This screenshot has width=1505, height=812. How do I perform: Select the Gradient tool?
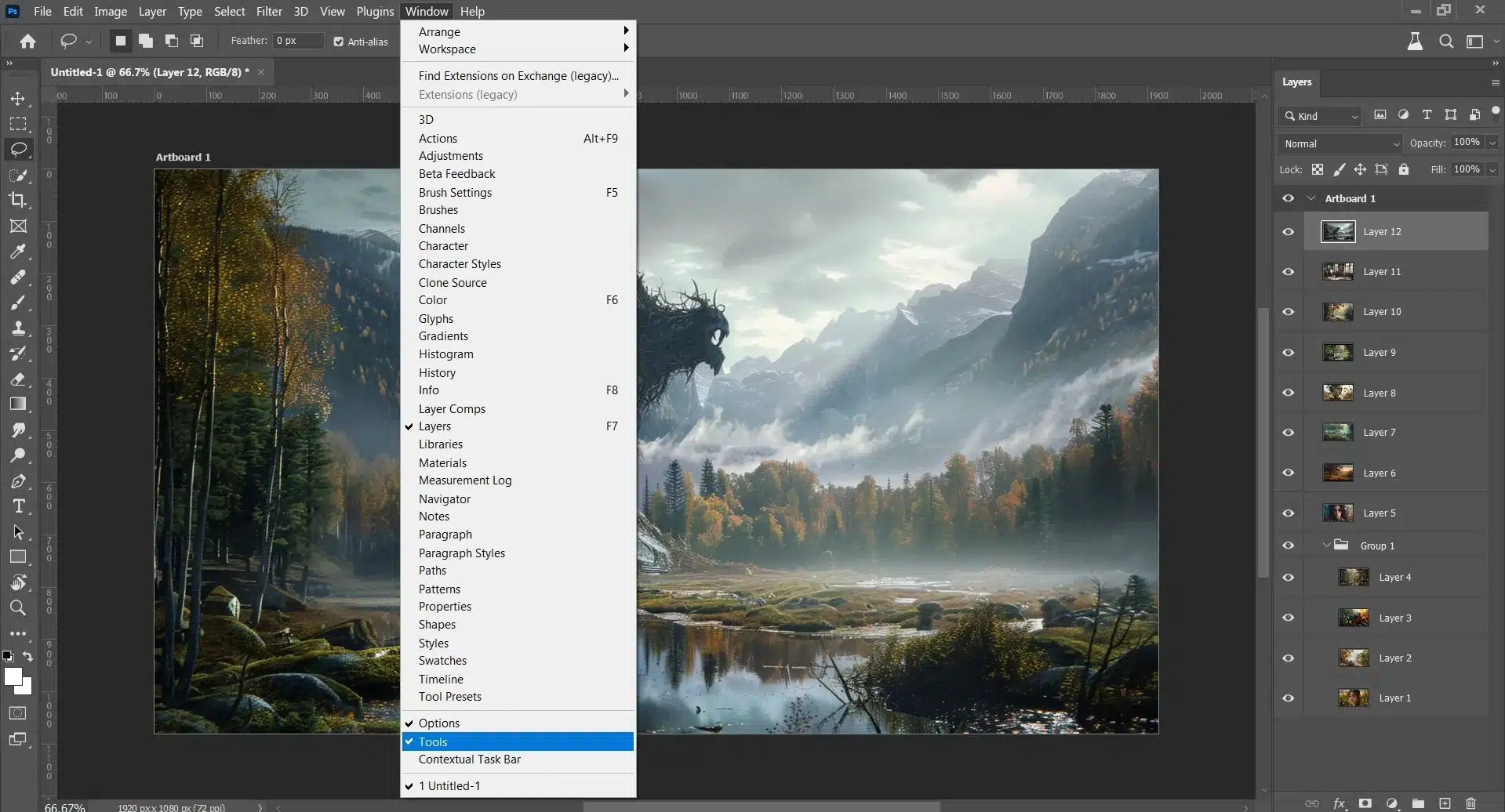point(17,404)
